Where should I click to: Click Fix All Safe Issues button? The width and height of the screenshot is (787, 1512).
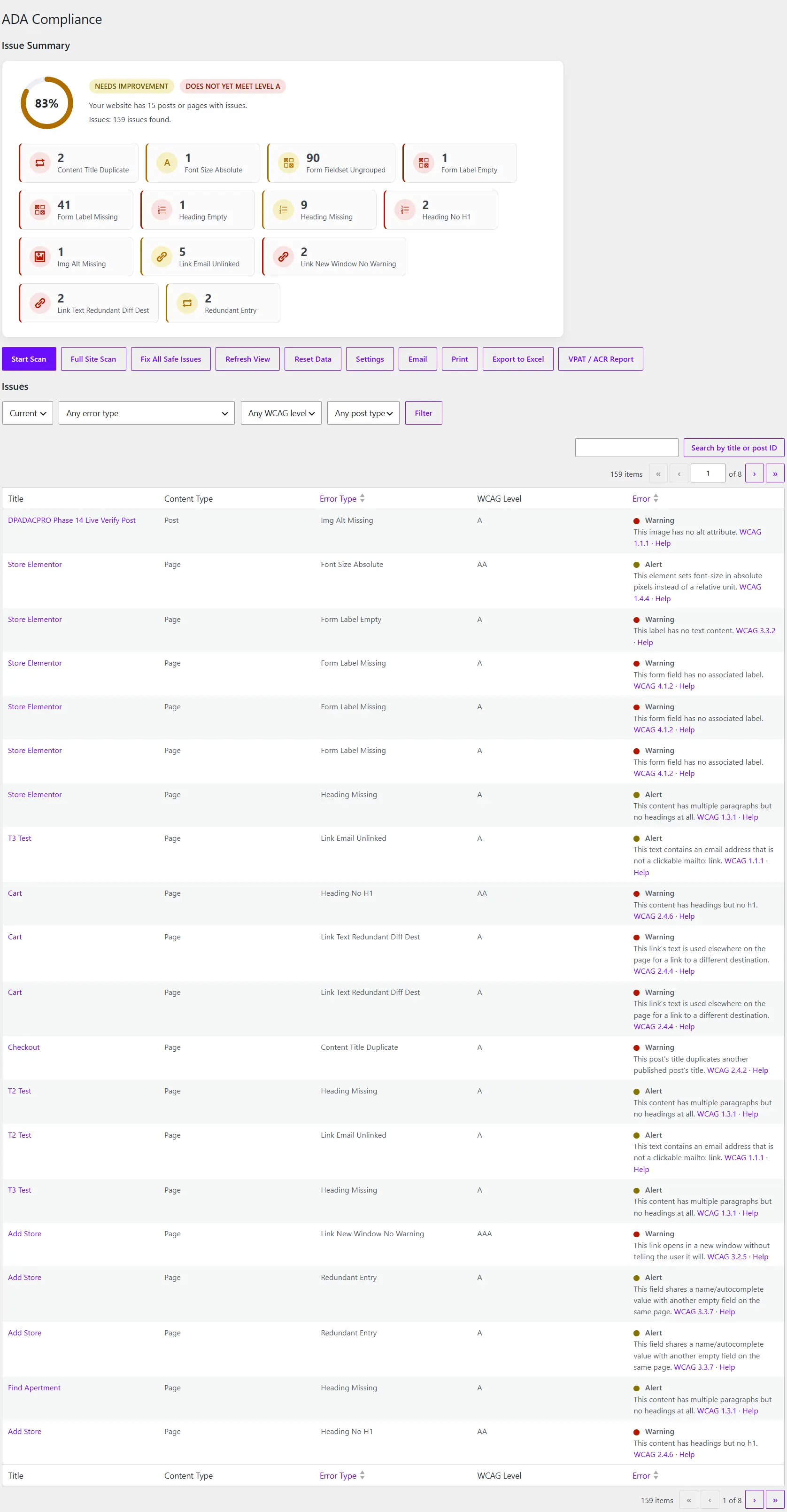(x=171, y=359)
